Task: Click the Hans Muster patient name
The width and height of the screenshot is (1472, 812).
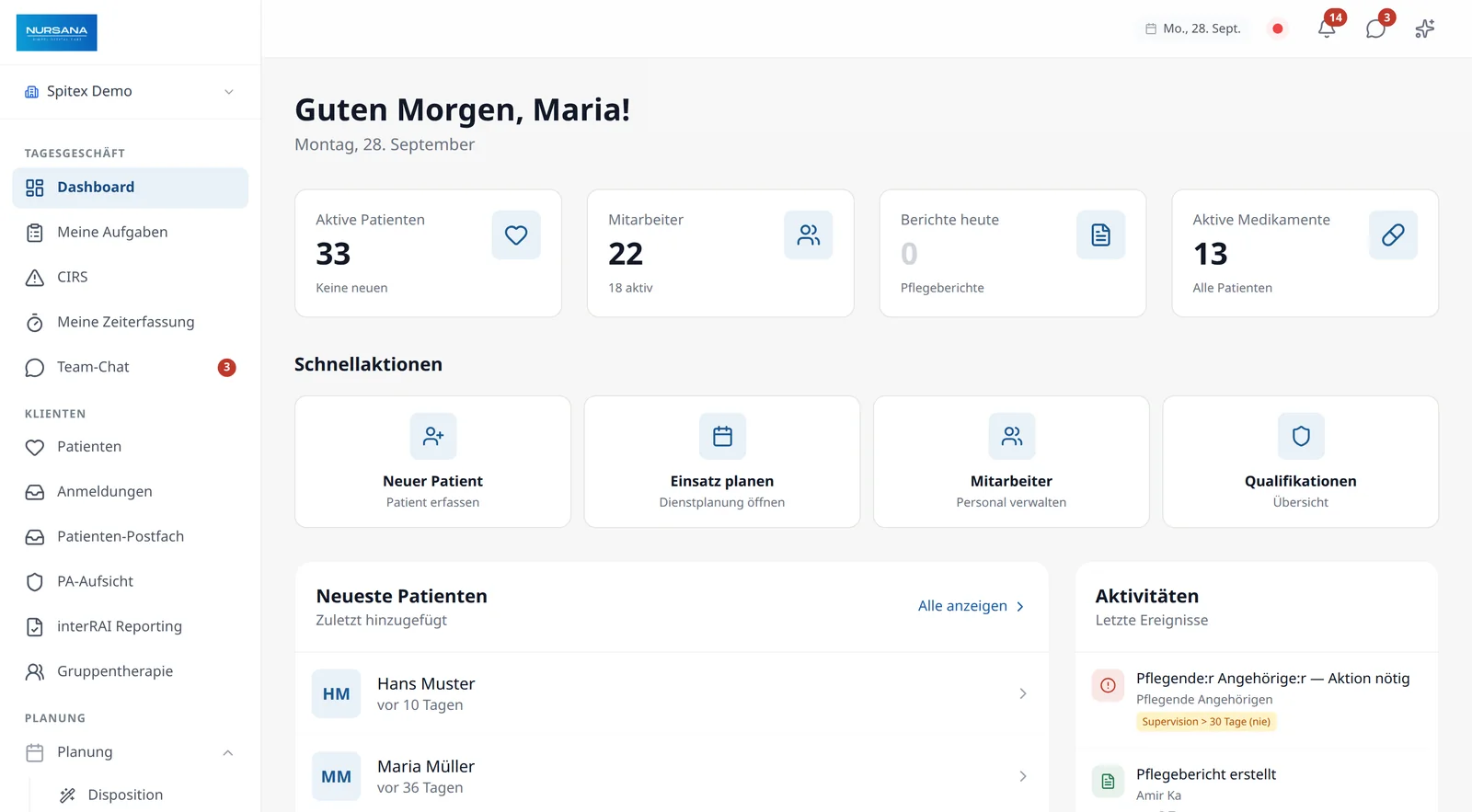Action: [x=426, y=684]
